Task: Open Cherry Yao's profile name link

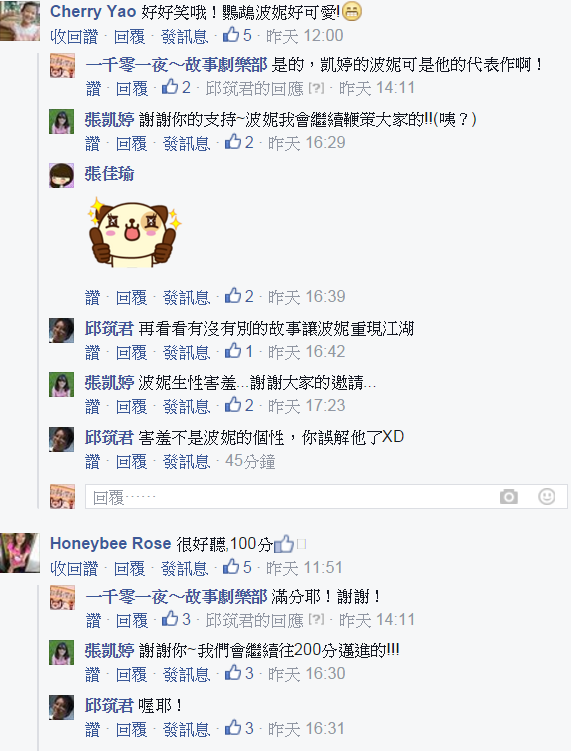Action: (93, 11)
